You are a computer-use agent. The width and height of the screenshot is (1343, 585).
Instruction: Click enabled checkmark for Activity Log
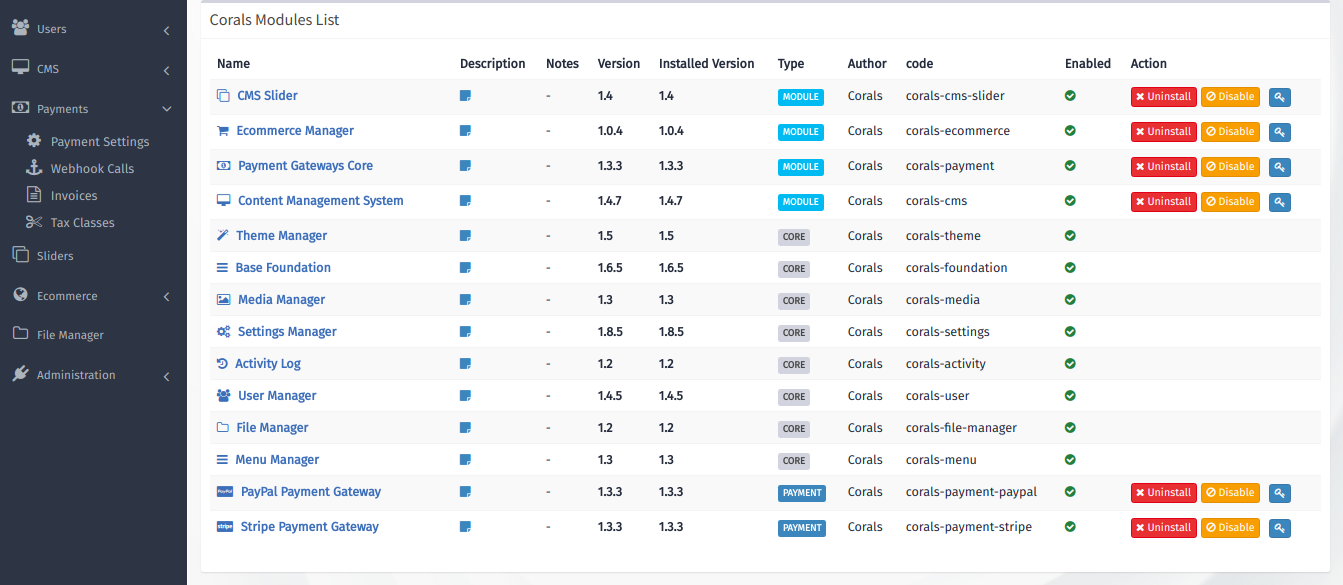click(1070, 364)
